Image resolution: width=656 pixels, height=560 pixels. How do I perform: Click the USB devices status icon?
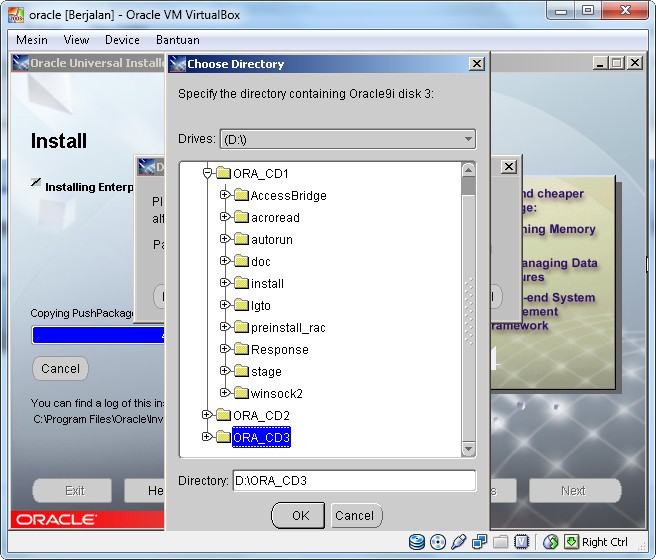tap(459, 542)
